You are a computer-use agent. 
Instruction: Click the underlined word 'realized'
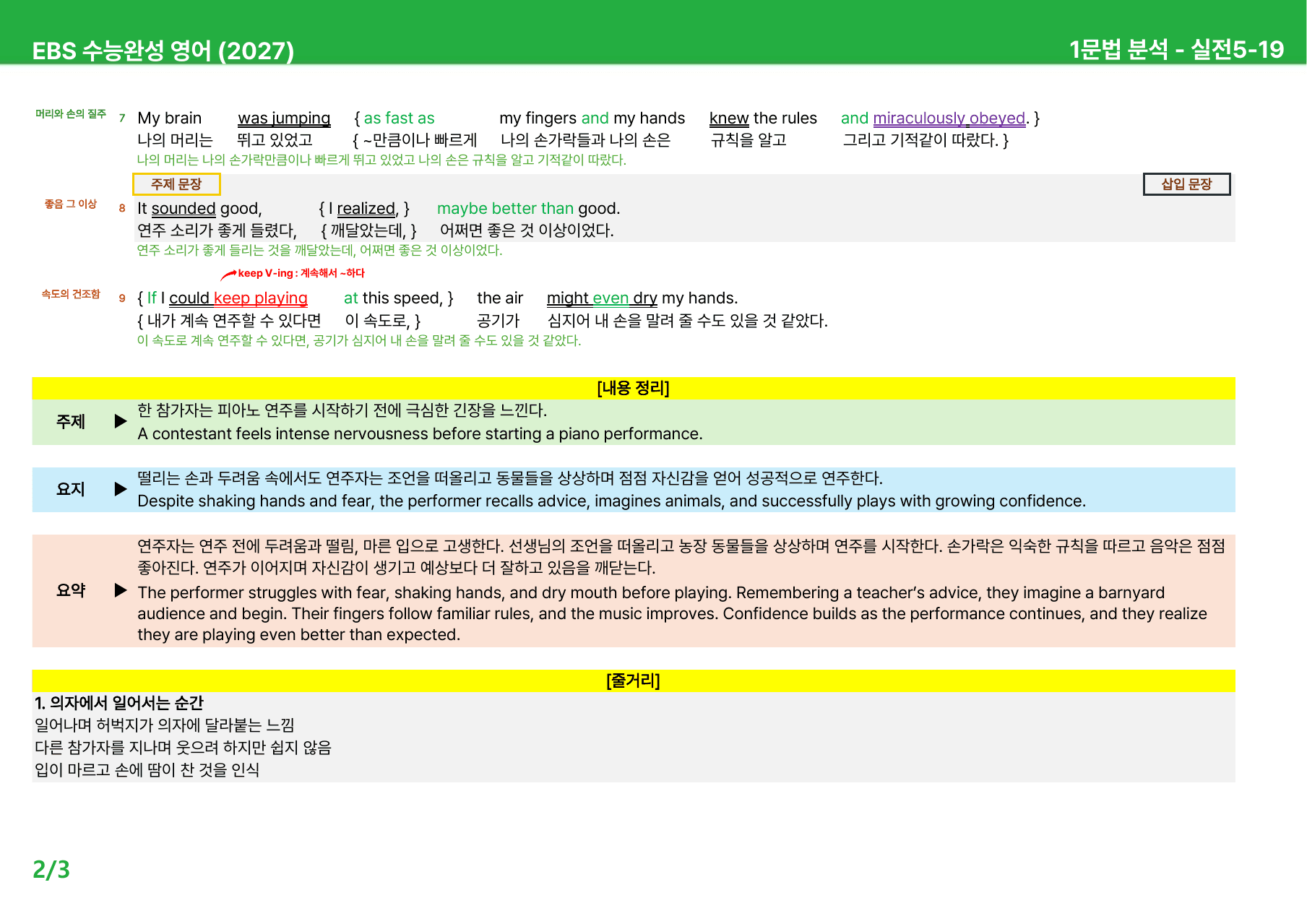(366, 209)
